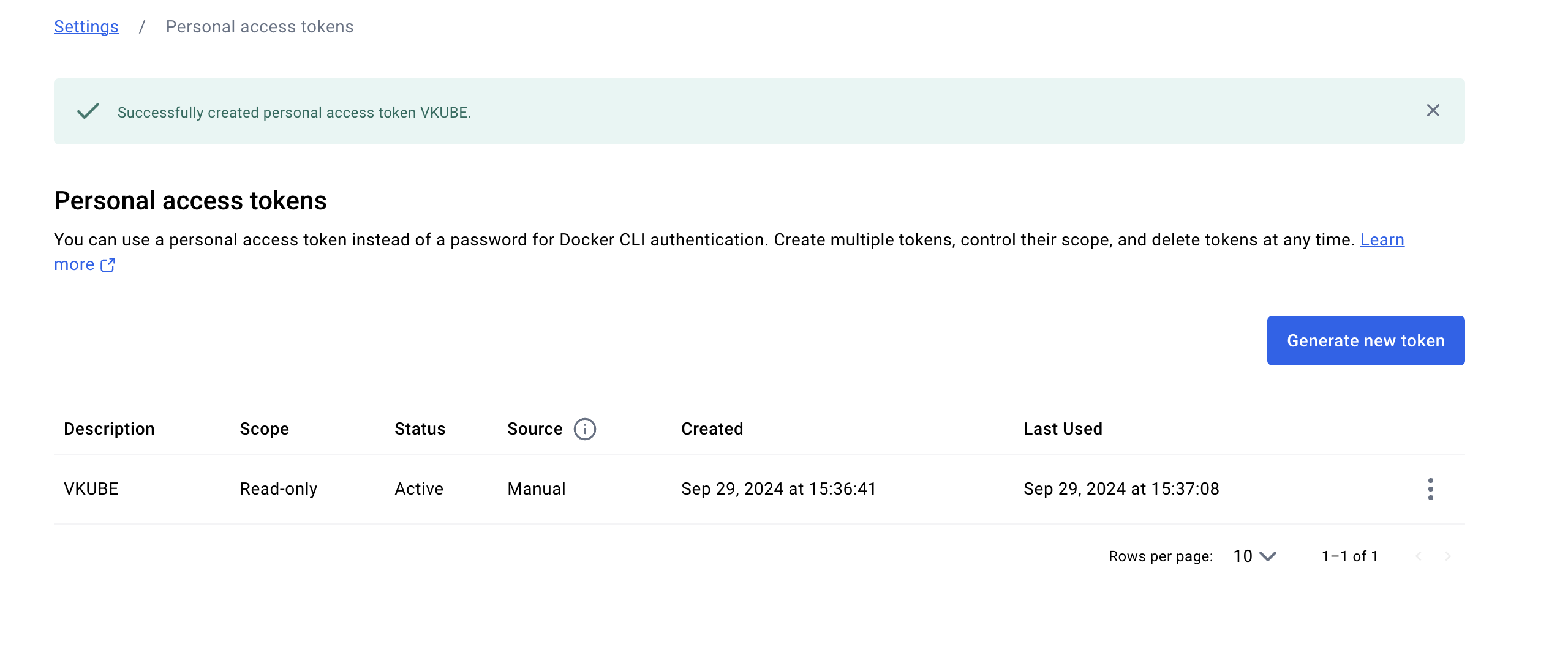This screenshot has height=666, width=1568.
Task: Click the created date Sep 29, 2024 at 15:36:41
Action: [778, 489]
